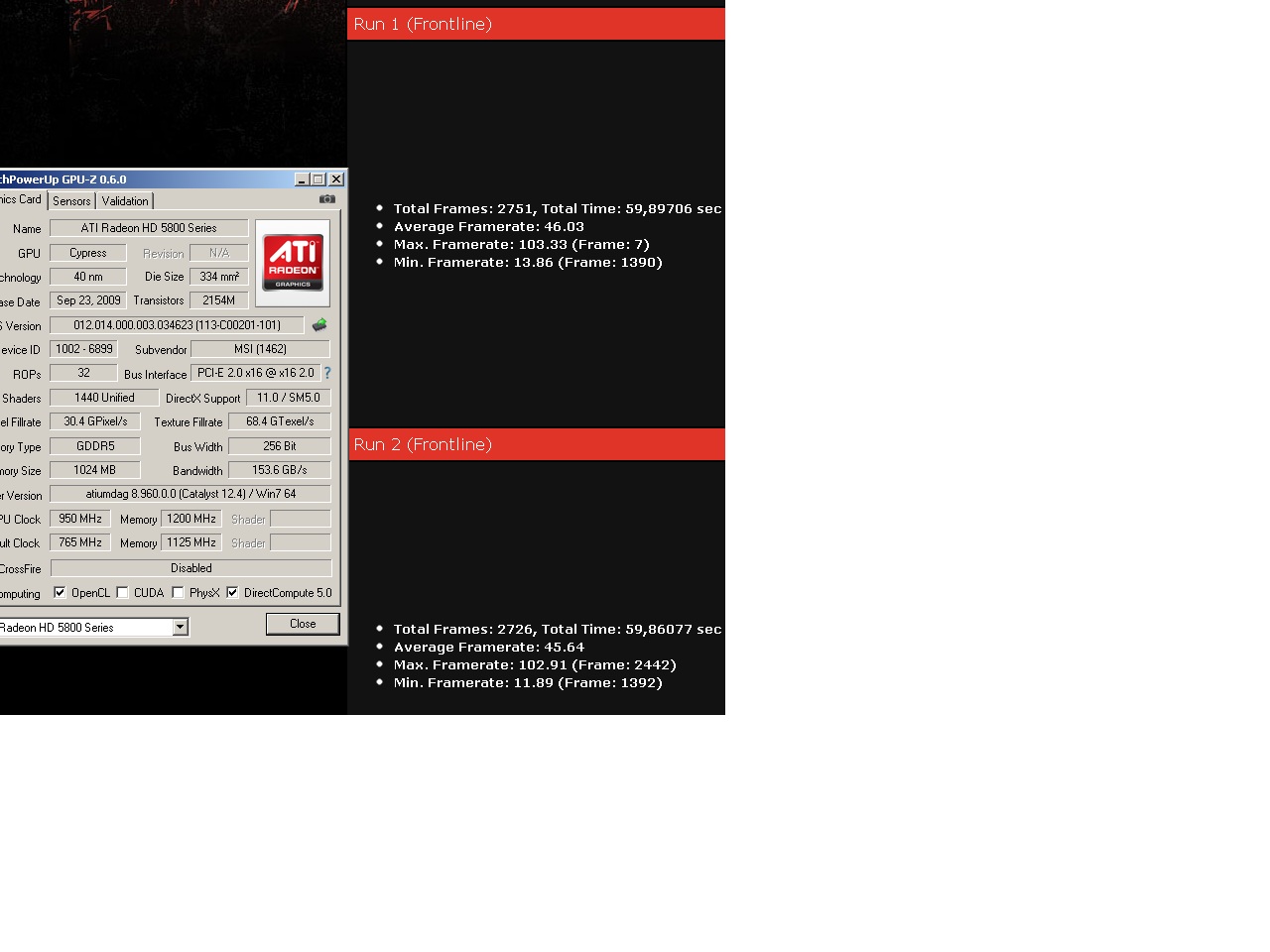Click the GPU-Z screenshot camera icon
The width and height of the screenshot is (1270, 952).
point(326,199)
